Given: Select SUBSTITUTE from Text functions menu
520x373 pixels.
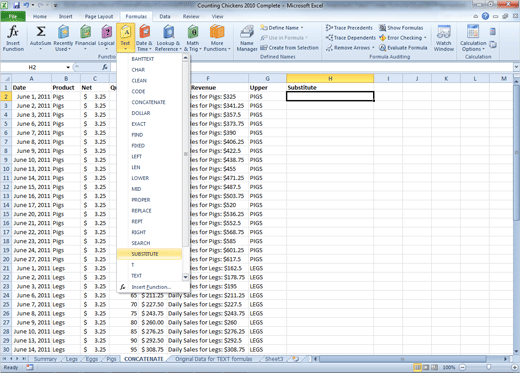Looking at the screenshot, I should [149, 254].
